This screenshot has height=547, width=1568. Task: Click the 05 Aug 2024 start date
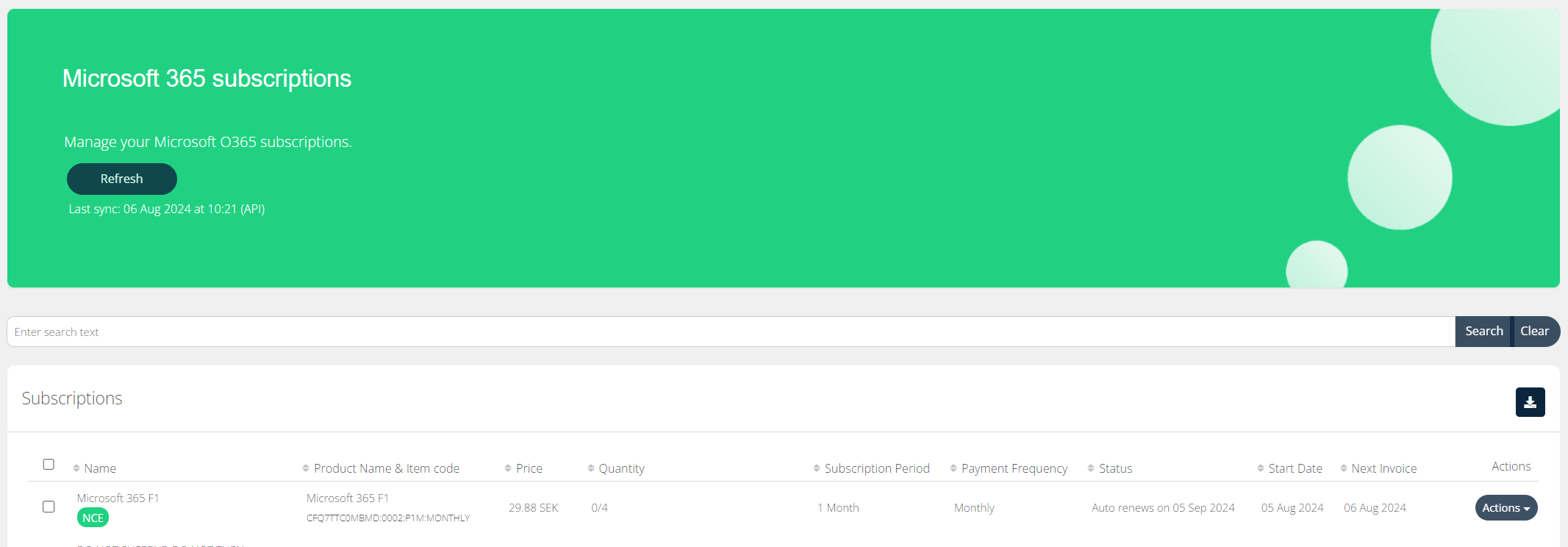1292,507
